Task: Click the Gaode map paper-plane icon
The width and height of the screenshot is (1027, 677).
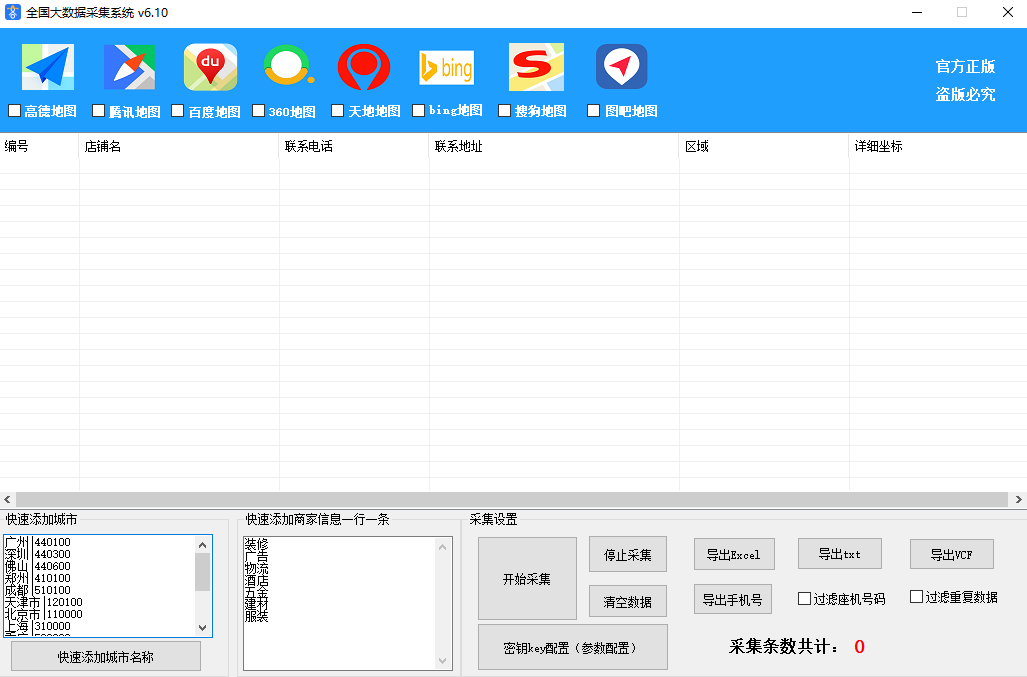Action: point(48,68)
